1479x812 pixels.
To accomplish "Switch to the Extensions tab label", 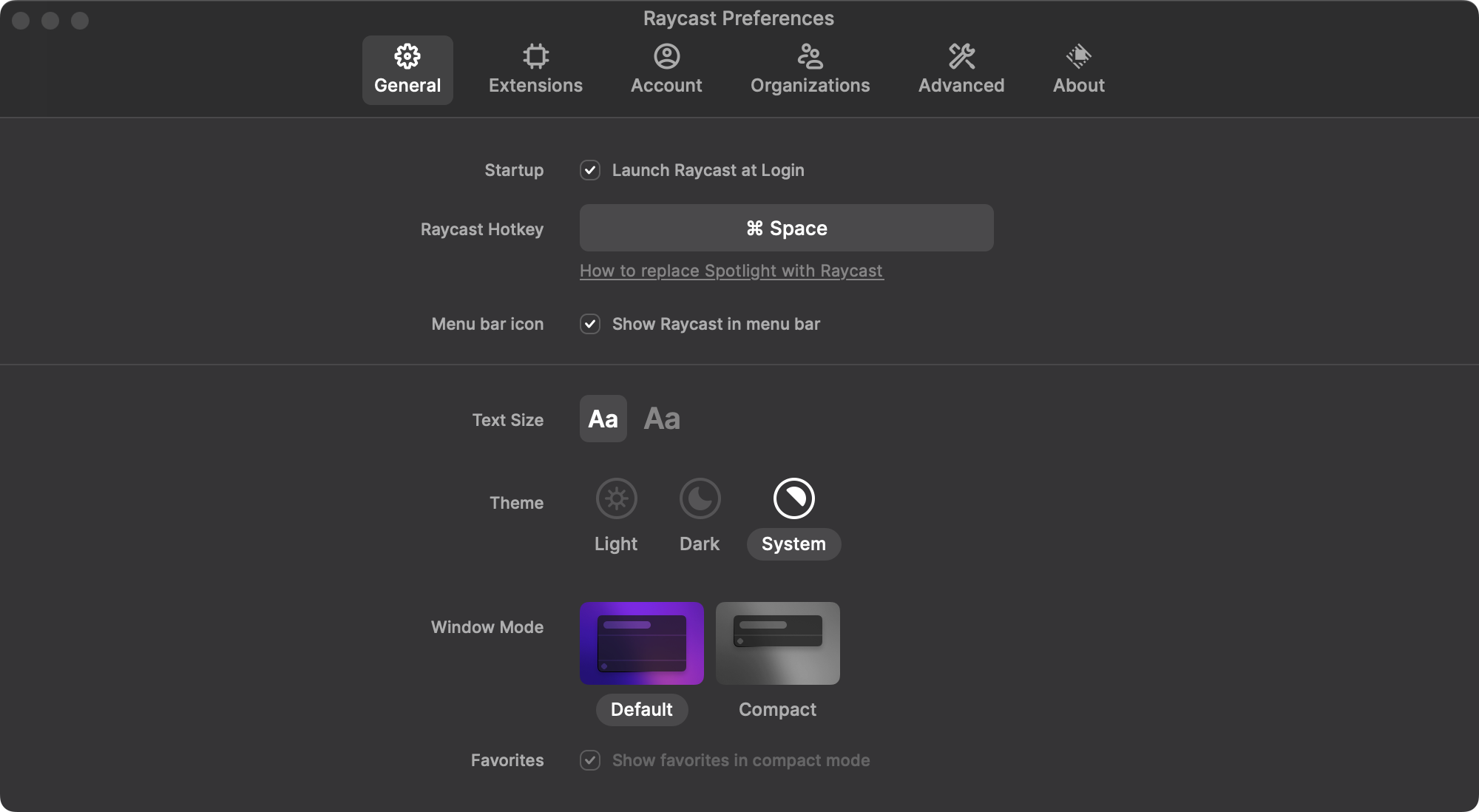I will pos(535,86).
